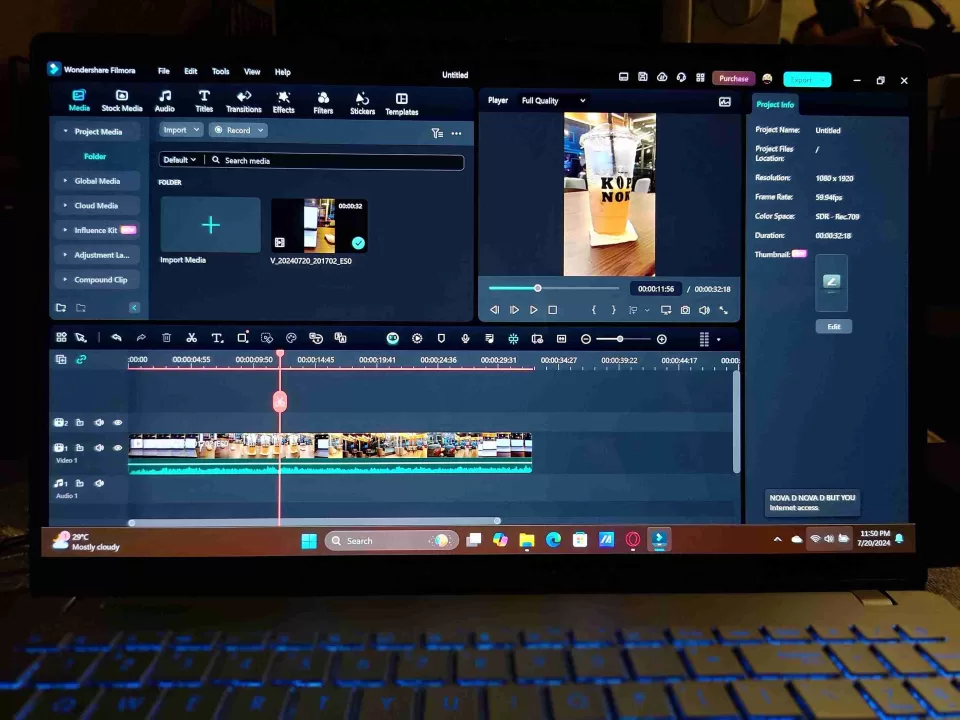Expand Adjustment Layer section
The image size is (960, 720).
(66, 255)
